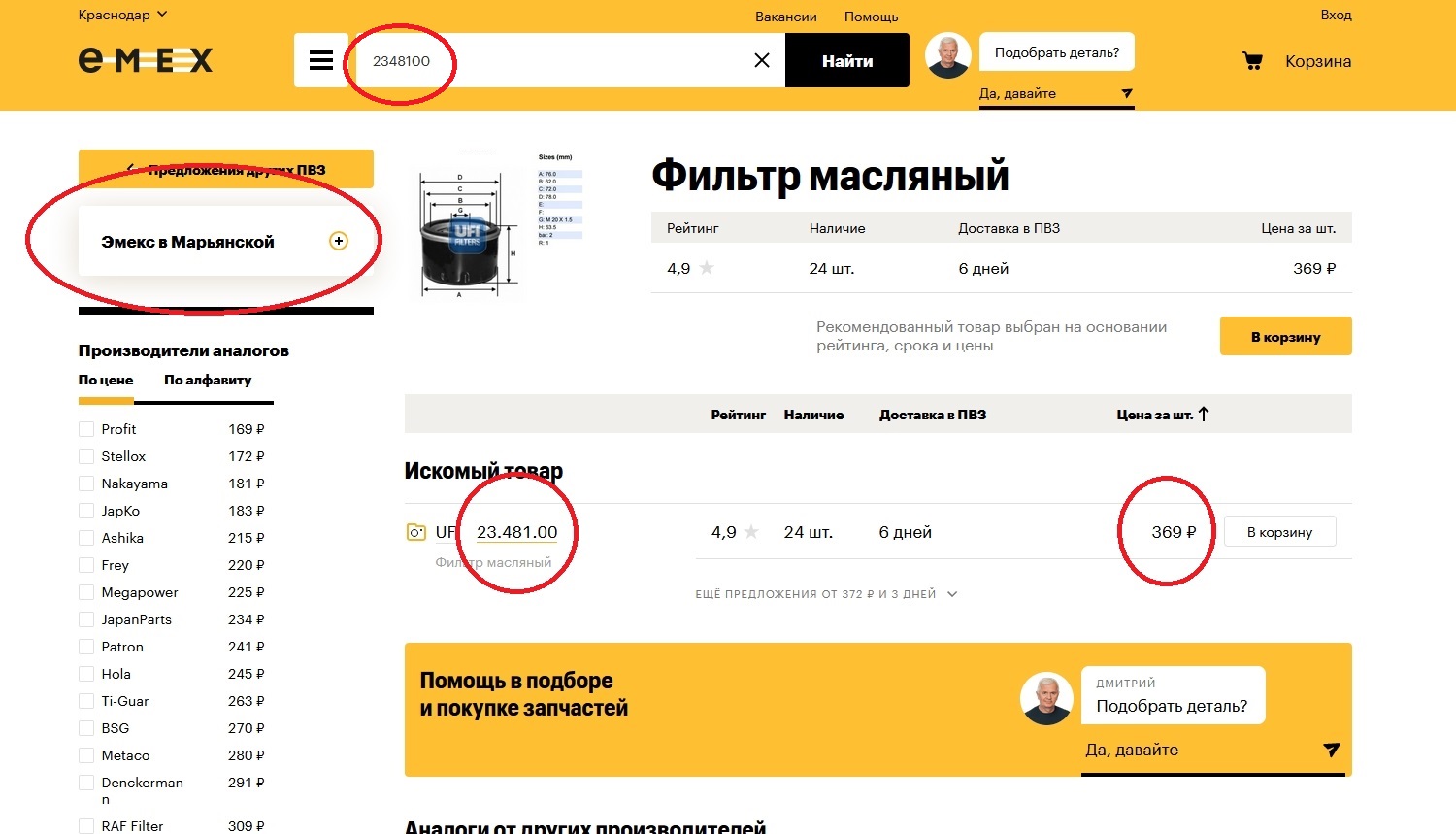1456x834 pixels.
Task: Open the shopping cart icon
Action: 1253,61
